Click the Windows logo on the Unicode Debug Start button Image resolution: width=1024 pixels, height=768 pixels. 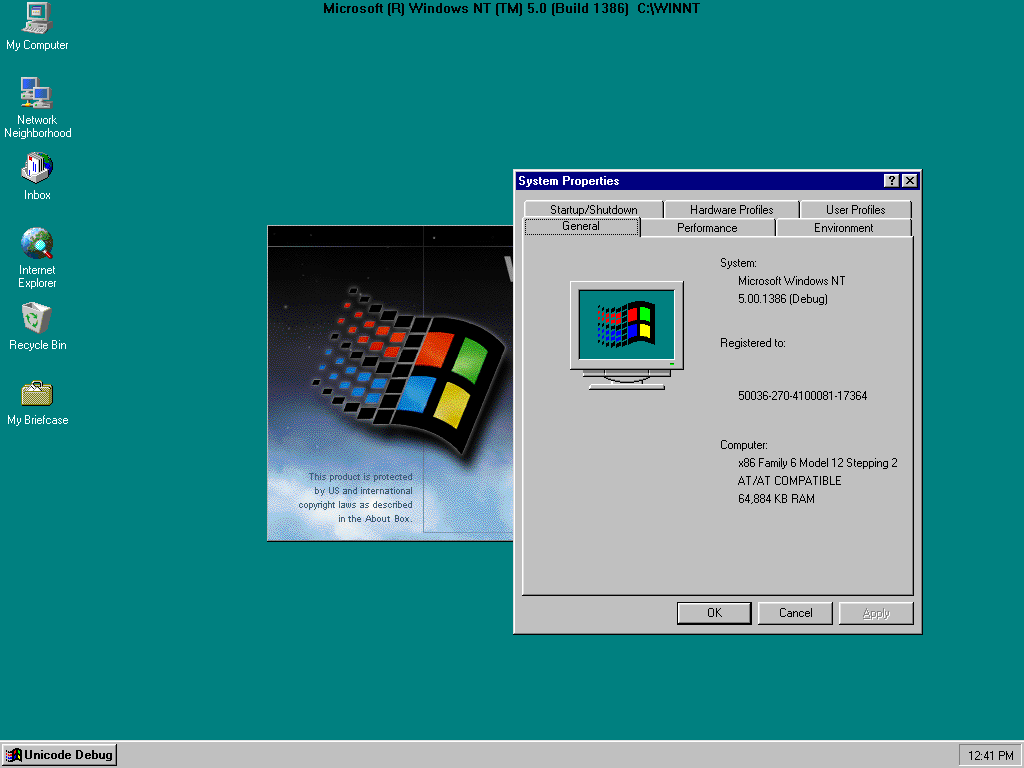[13, 755]
